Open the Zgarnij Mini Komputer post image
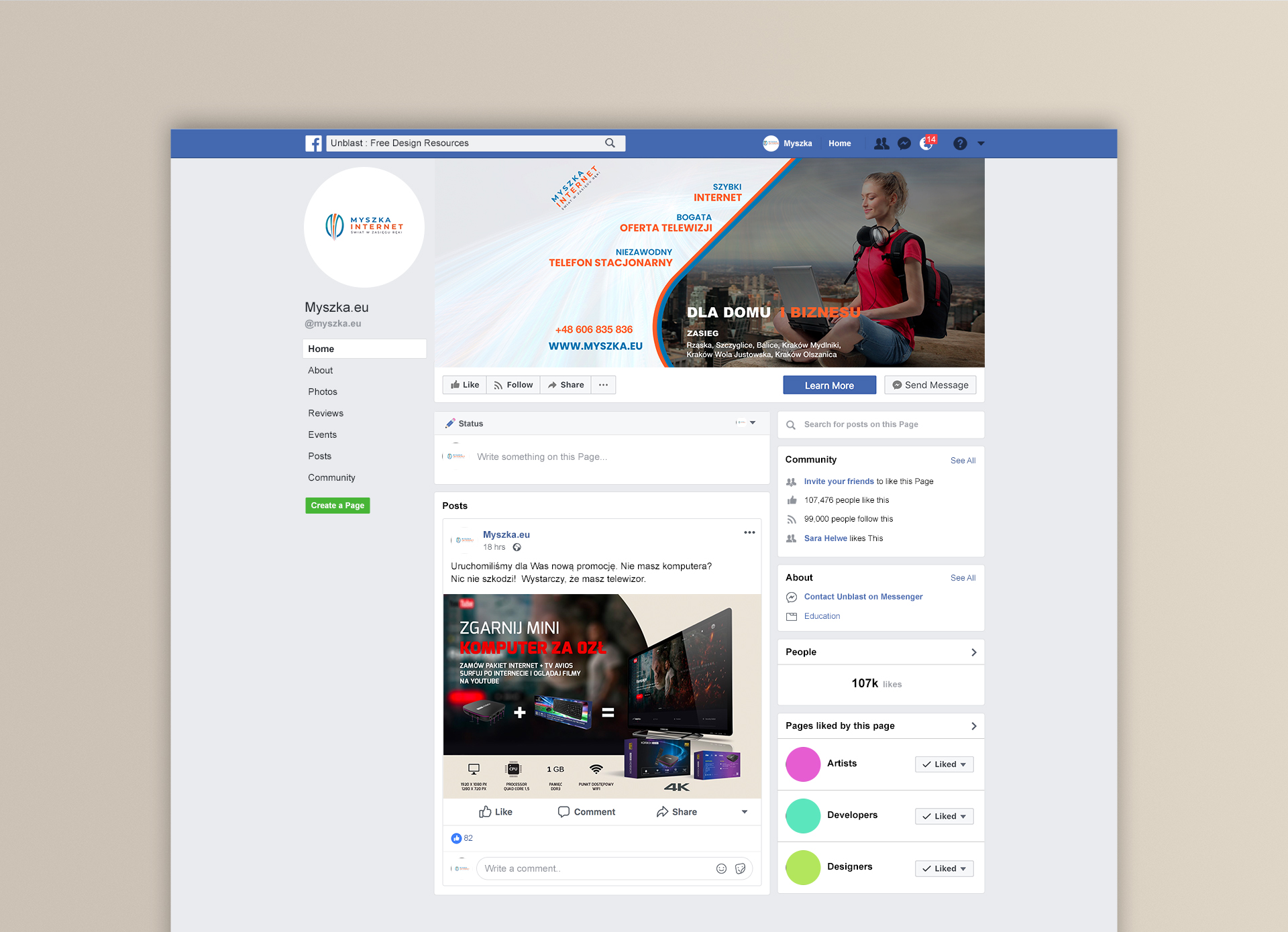This screenshot has width=1288, height=932. [602, 696]
